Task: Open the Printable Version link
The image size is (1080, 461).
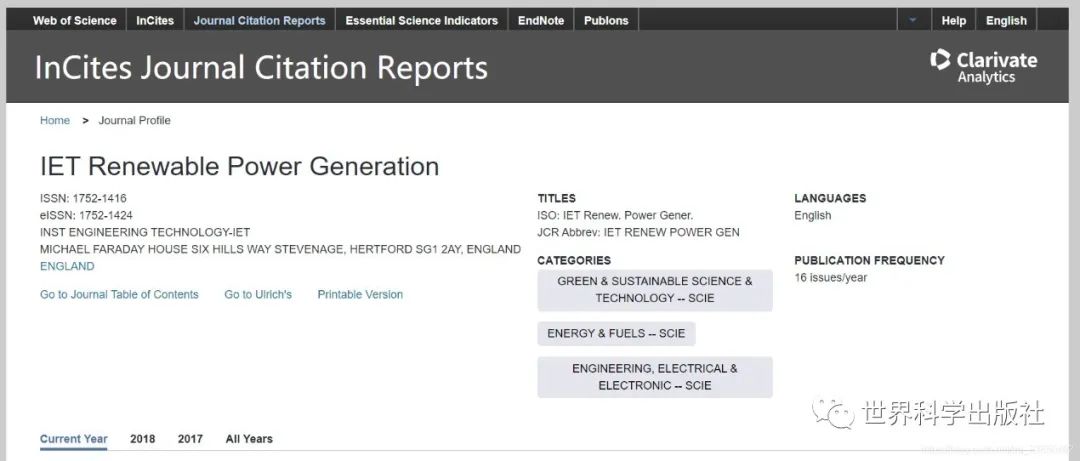Action: coord(360,295)
